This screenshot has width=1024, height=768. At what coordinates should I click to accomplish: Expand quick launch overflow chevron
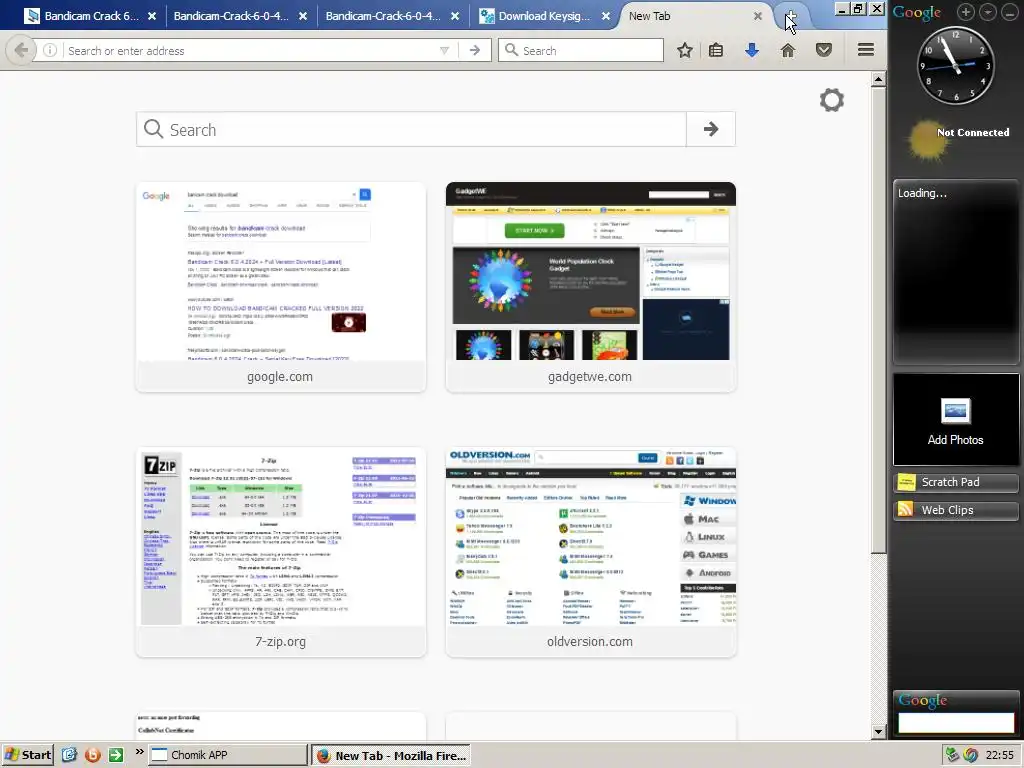[139, 752]
